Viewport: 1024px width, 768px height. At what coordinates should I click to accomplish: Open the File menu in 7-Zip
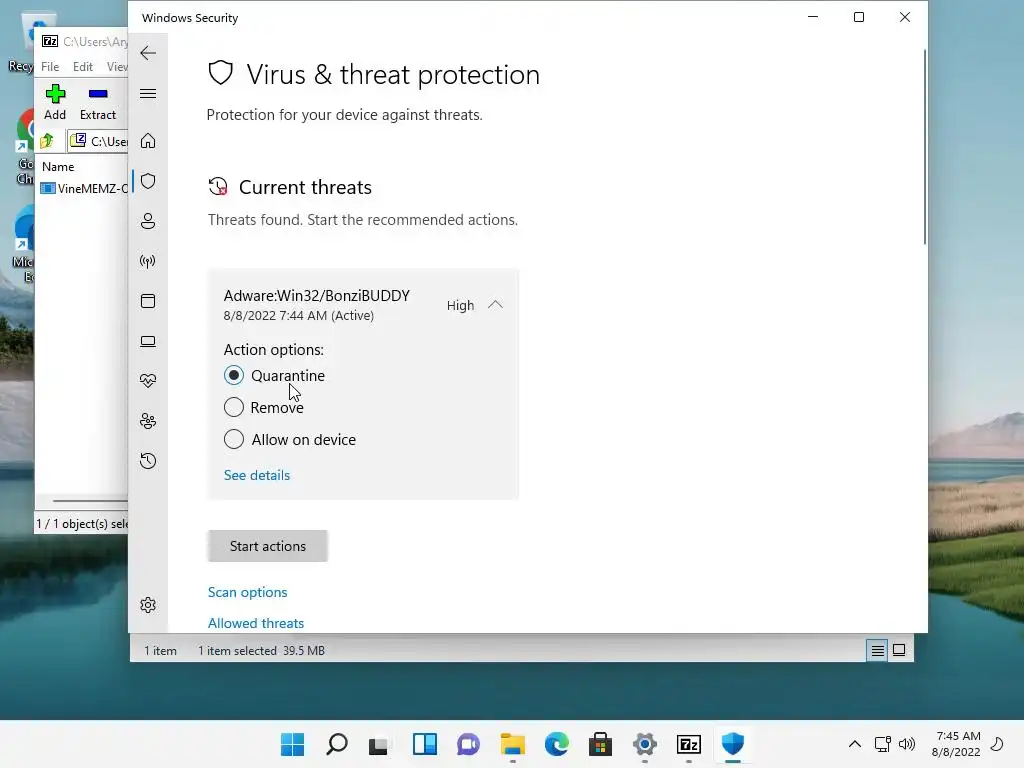pyautogui.click(x=50, y=67)
